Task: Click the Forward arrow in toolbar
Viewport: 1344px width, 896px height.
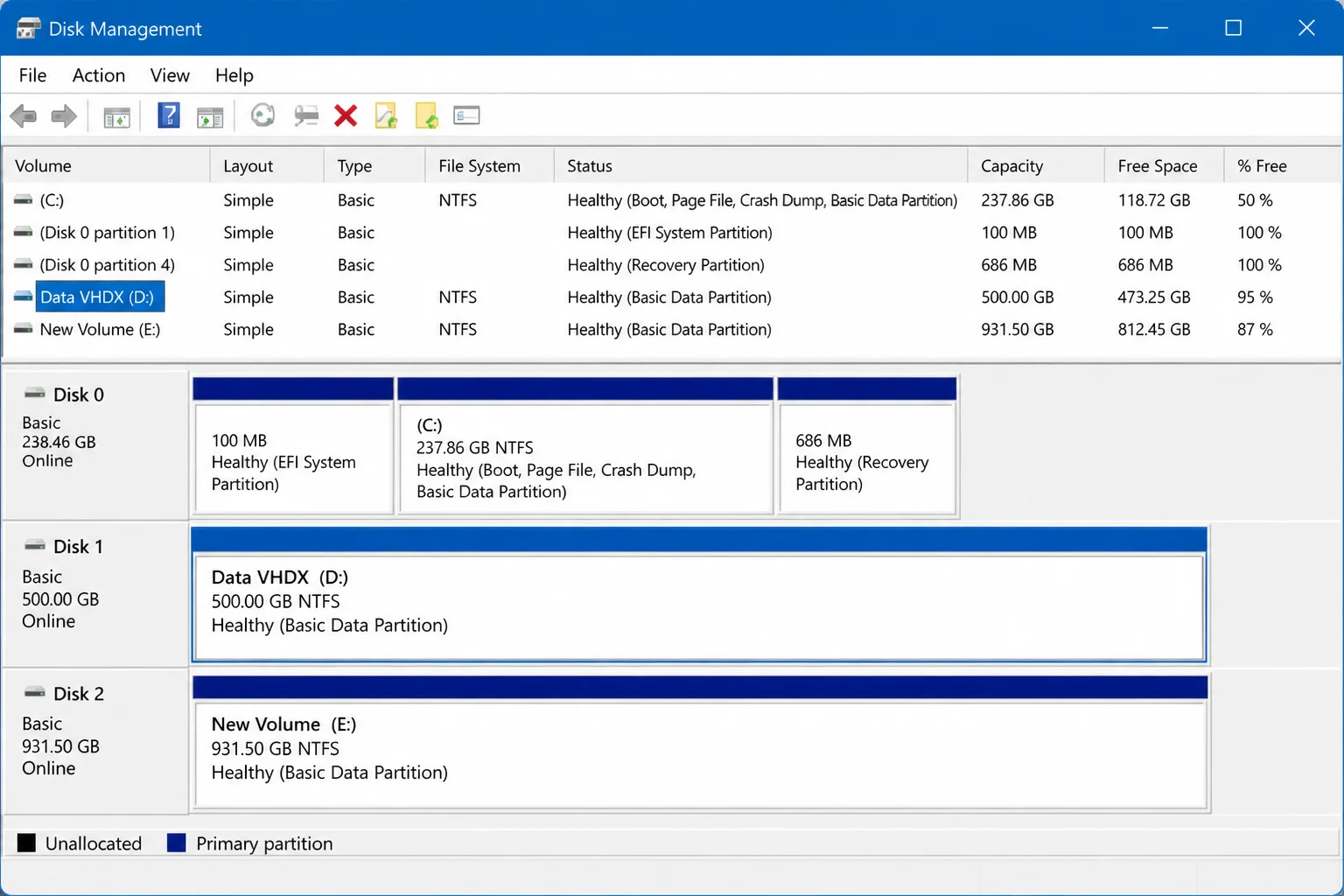Action: (64, 115)
